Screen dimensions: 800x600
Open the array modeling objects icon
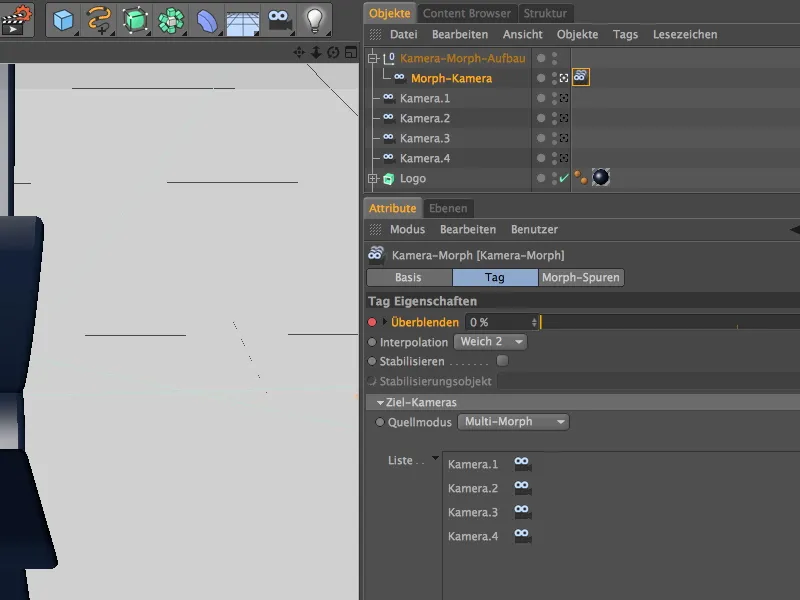click(171, 21)
